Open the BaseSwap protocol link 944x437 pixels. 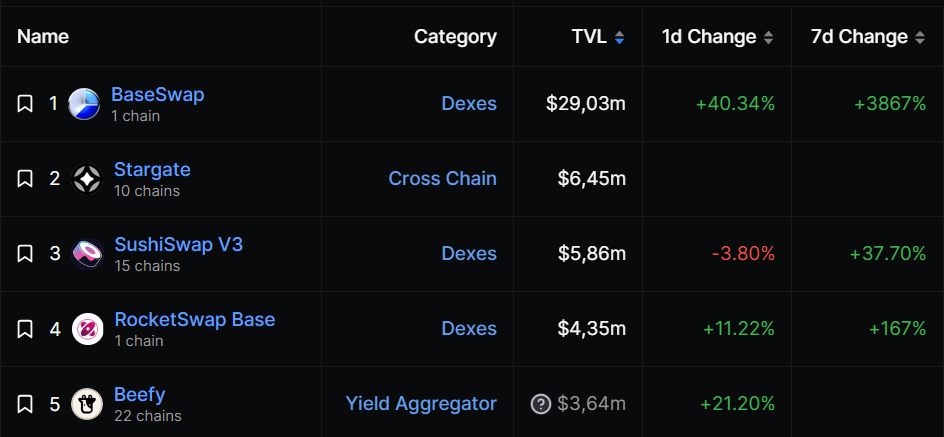[x=158, y=95]
